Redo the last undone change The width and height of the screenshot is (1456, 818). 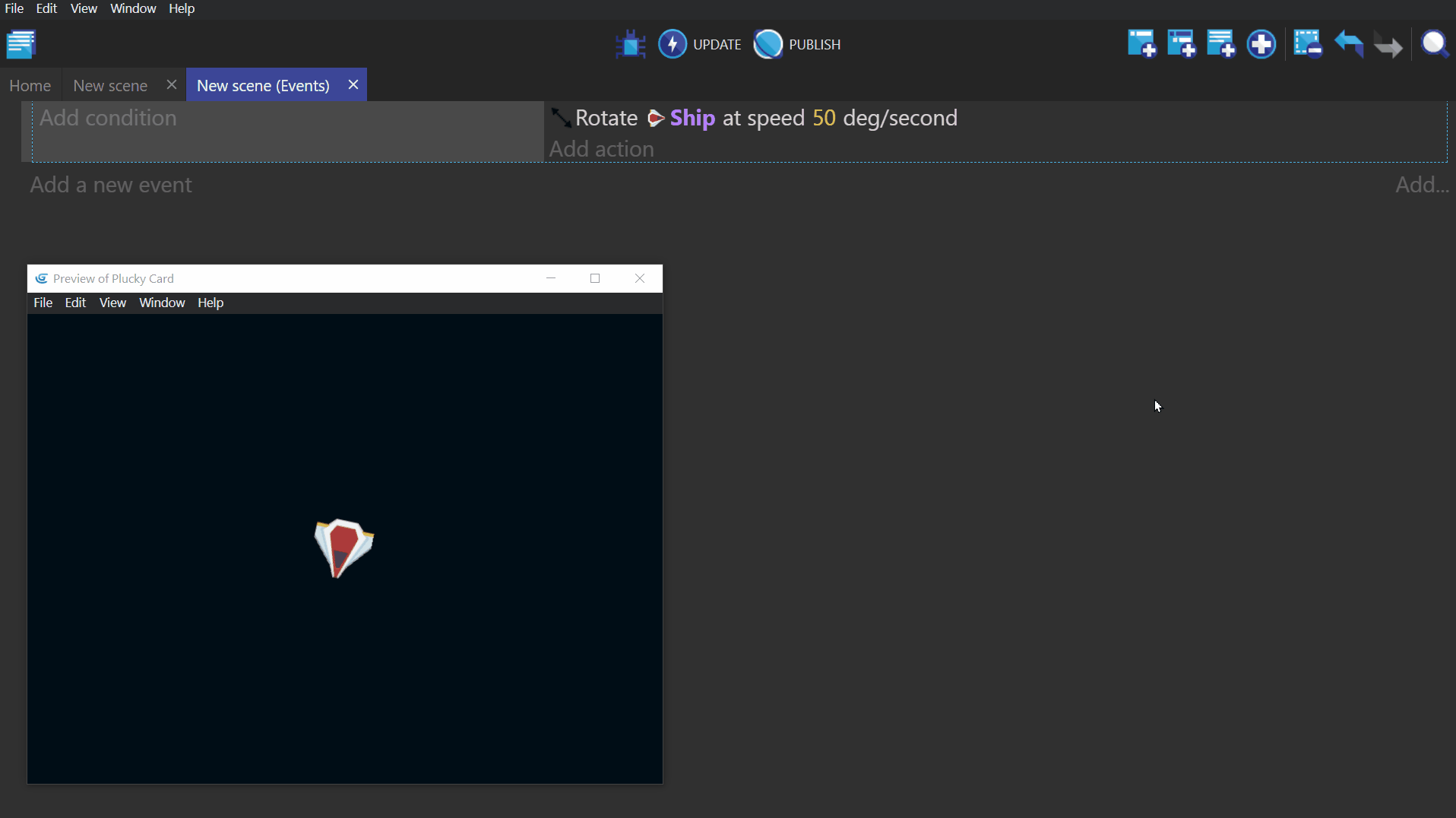point(1388,46)
